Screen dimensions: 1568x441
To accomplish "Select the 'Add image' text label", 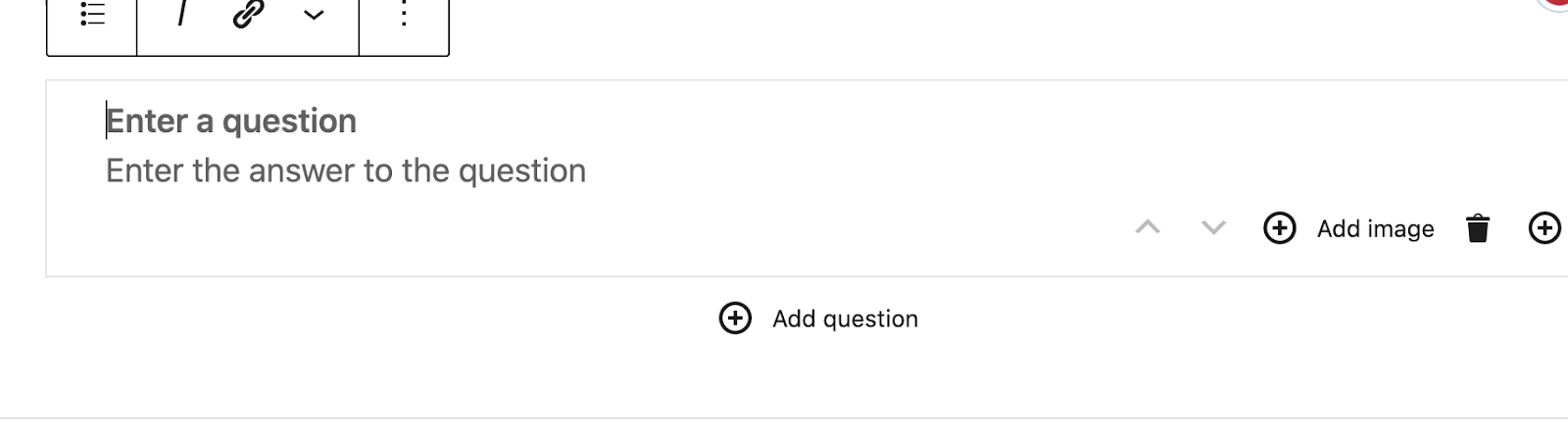I will (x=1375, y=229).
